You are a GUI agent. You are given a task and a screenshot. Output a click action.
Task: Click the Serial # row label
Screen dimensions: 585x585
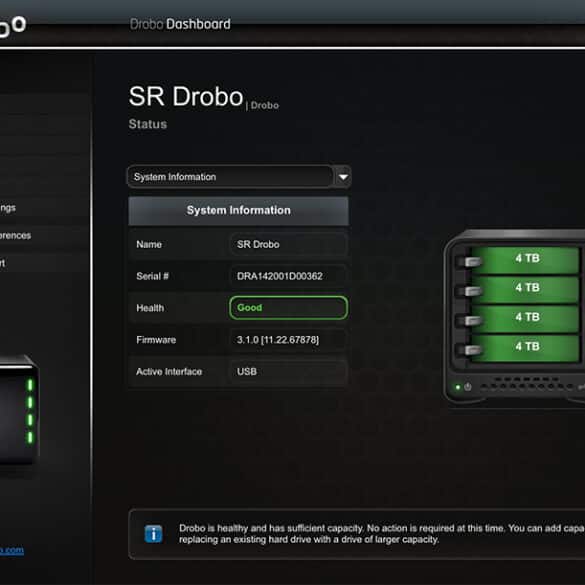click(152, 276)
